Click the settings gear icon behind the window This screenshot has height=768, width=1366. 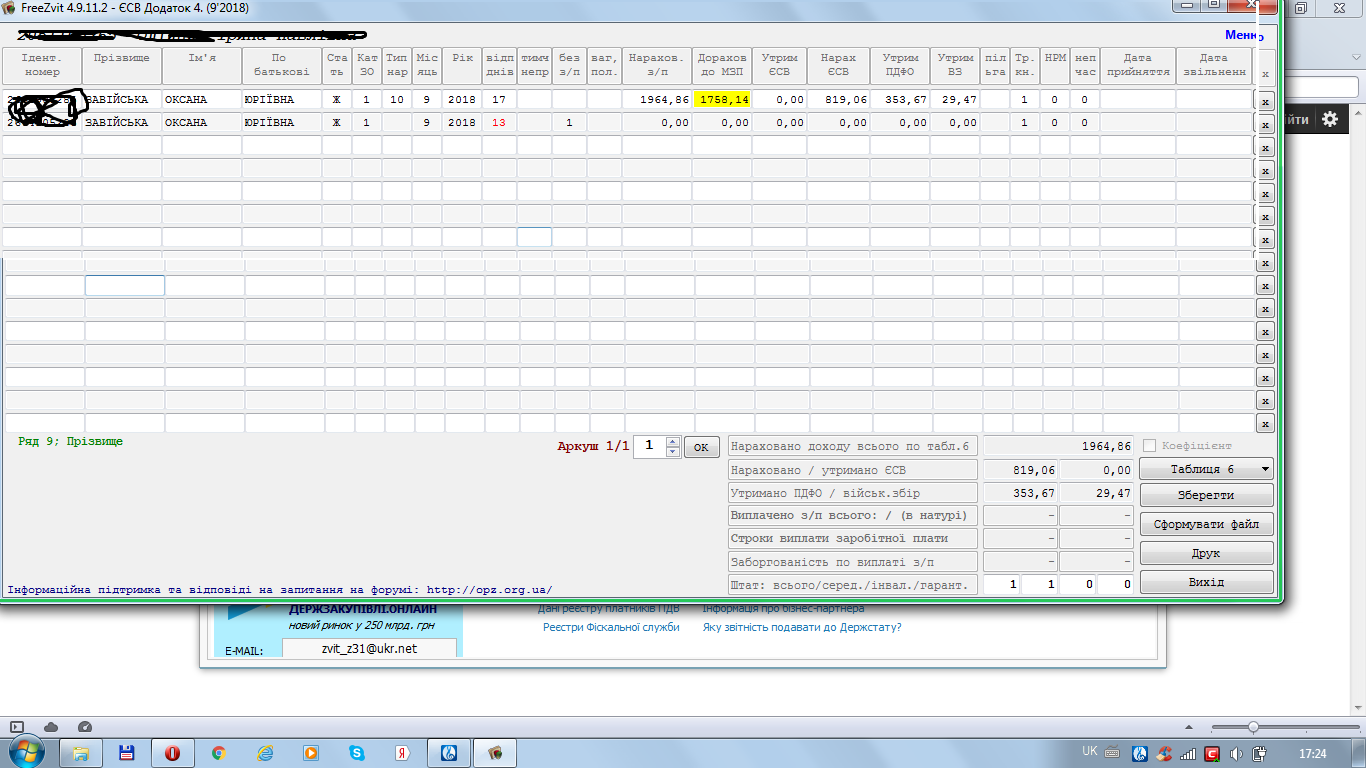pyautogui.click(x=1329, y=119)
